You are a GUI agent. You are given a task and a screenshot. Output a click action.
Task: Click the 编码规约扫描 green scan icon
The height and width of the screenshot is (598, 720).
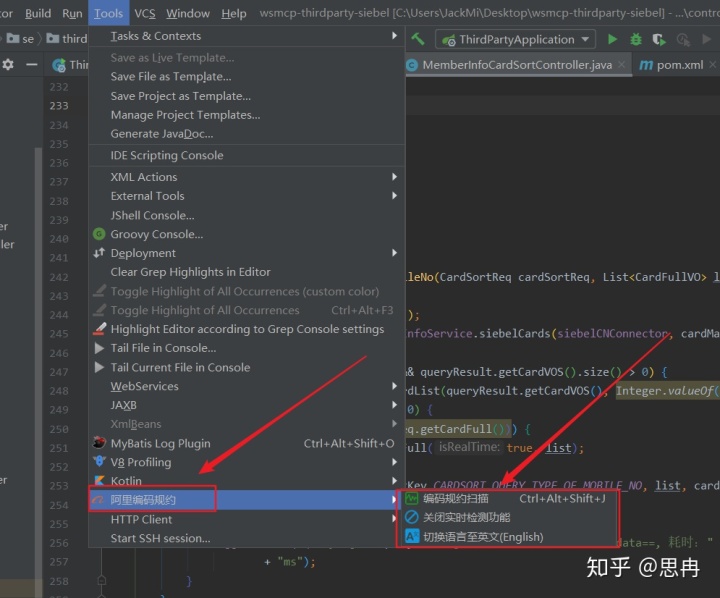point(412,498)
